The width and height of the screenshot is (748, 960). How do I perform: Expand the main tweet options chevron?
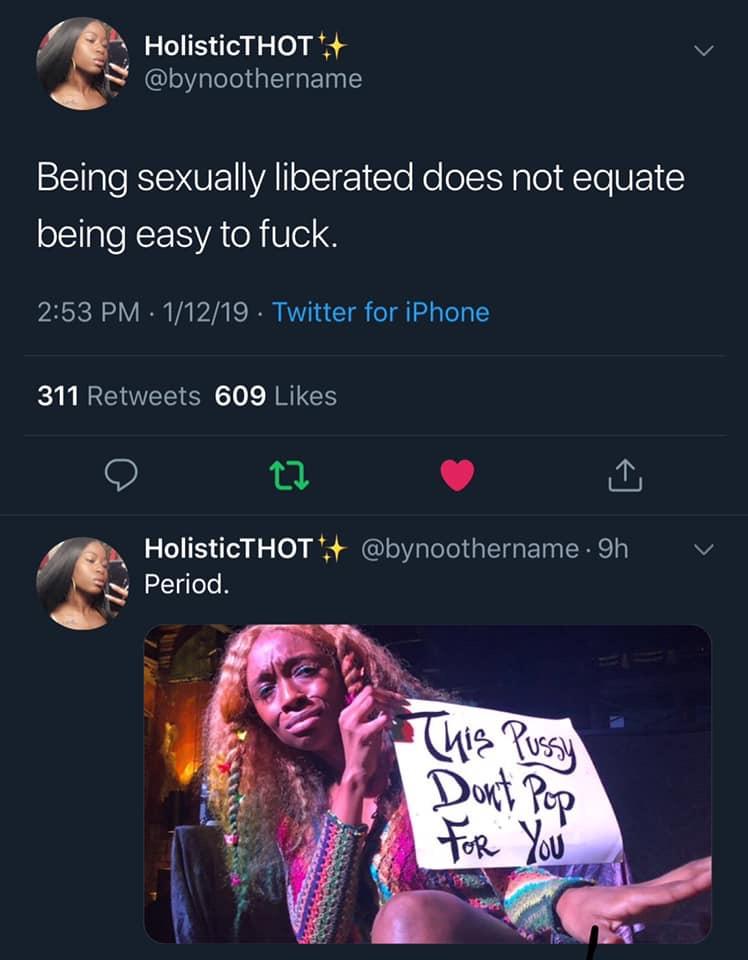[704, 50]
